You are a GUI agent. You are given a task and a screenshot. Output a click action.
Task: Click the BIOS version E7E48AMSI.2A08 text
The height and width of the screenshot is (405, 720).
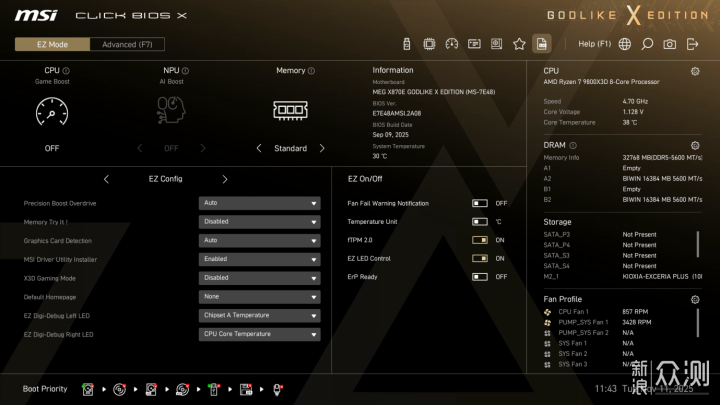coord(397,113)
